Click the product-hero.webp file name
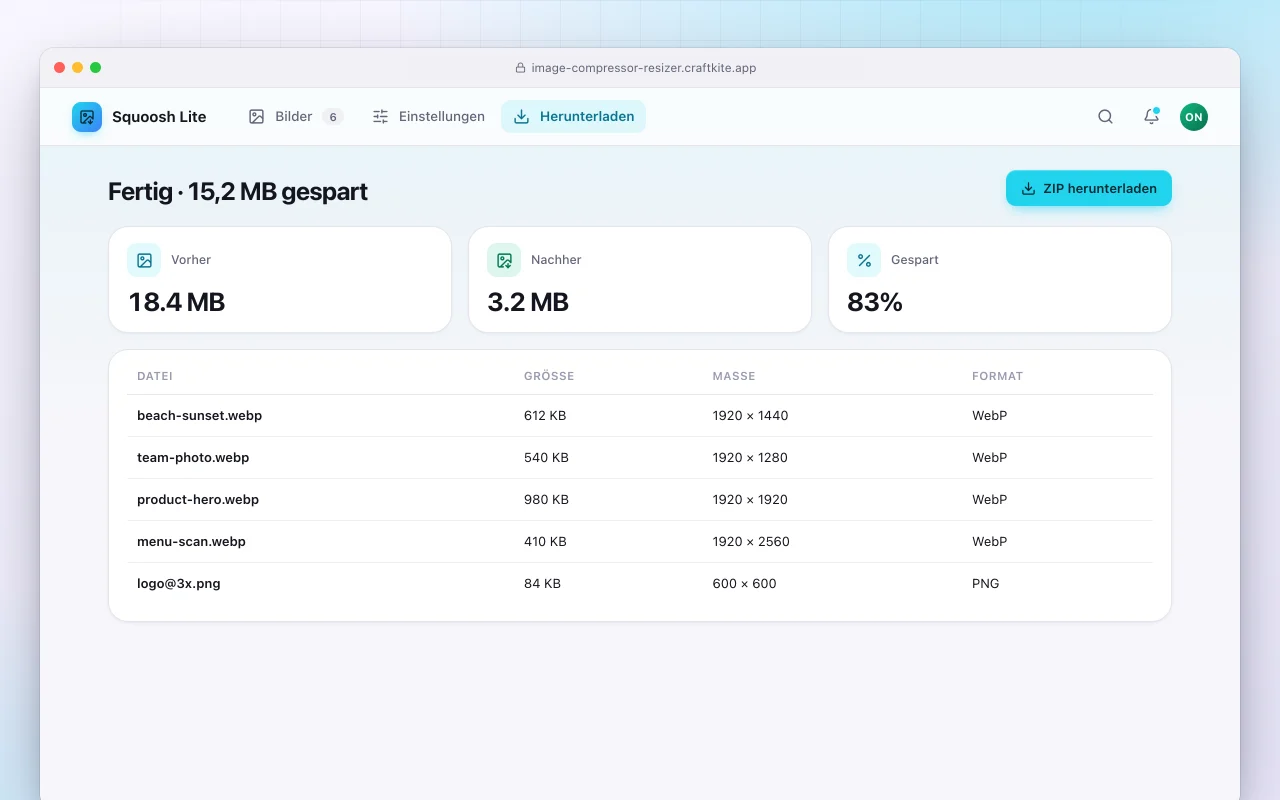This screenshot has height=800, width=1280. tap(198, 499)
